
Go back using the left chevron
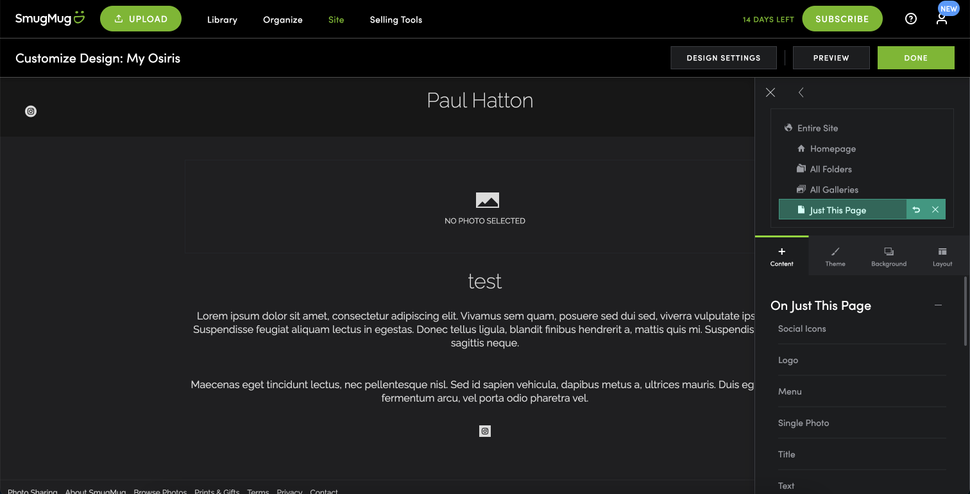click(800, 92)
